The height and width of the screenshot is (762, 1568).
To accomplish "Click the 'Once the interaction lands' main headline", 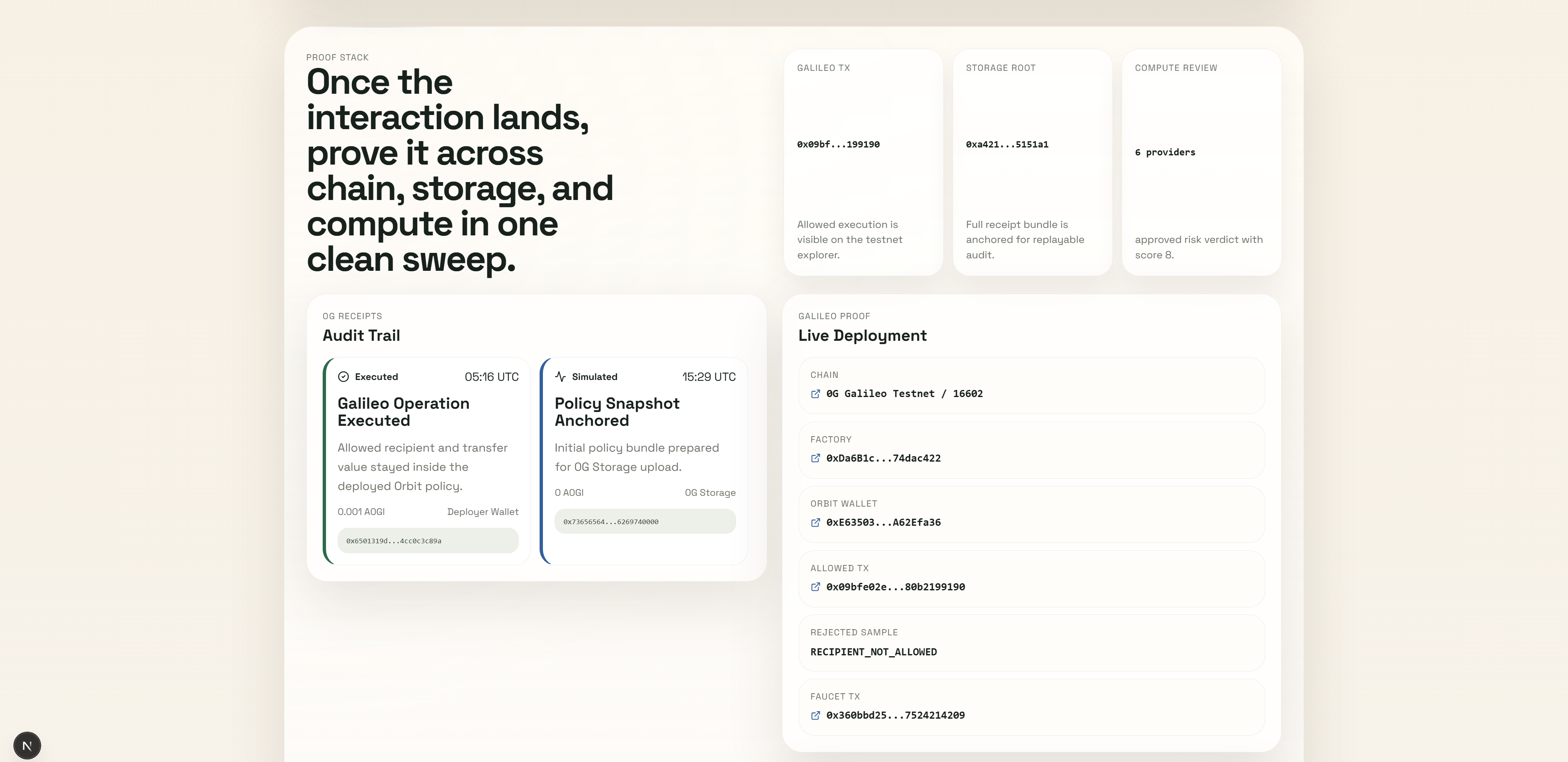I will (x=460, y=170).
